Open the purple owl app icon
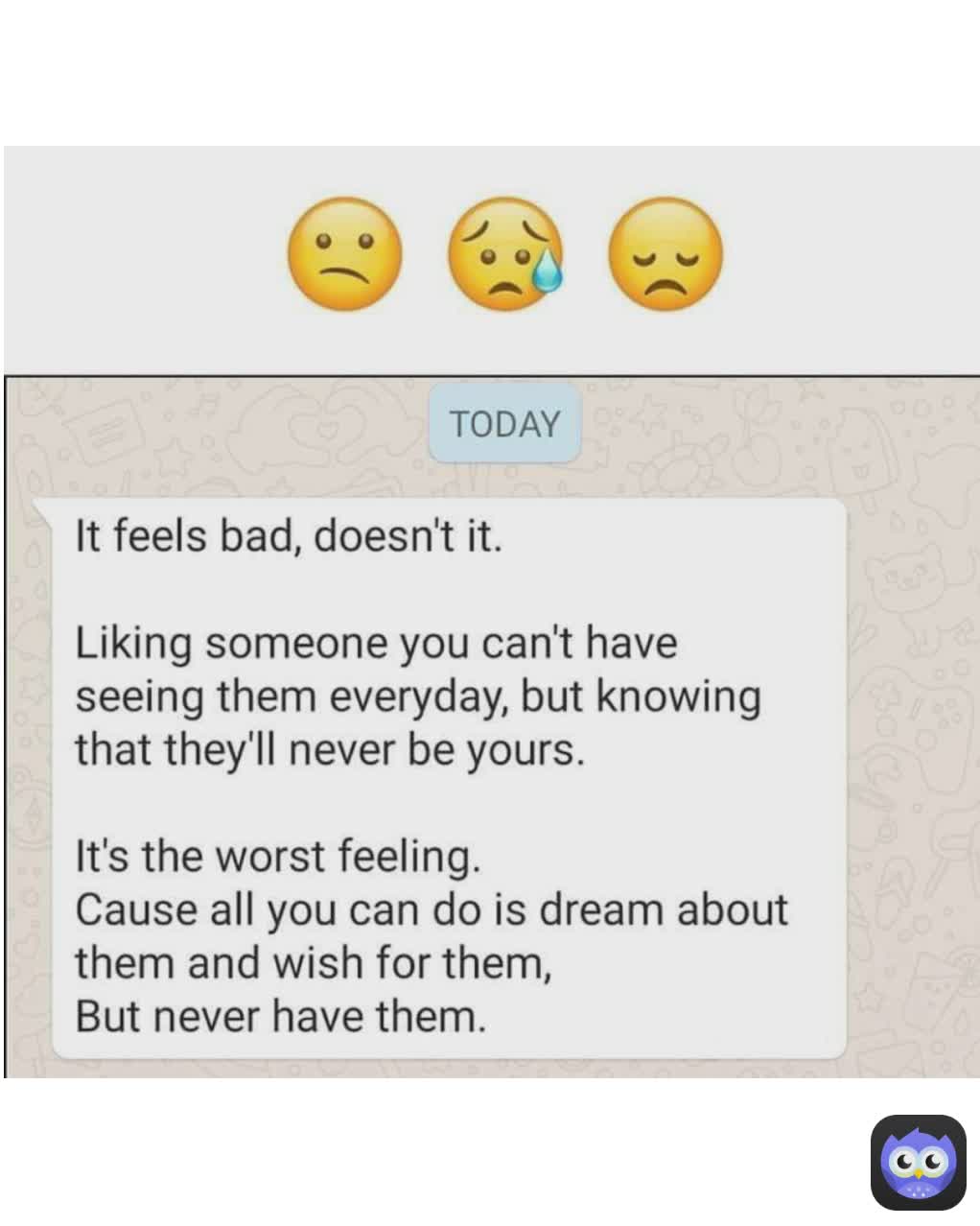The width and height of the screenshot is (980, 1226). (x=918, y=1162)
